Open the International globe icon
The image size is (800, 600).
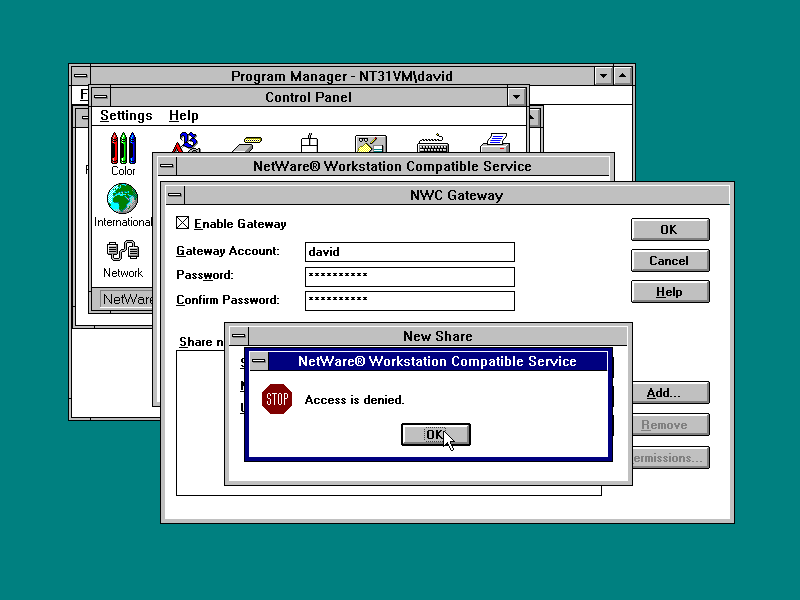pos(122,205)
